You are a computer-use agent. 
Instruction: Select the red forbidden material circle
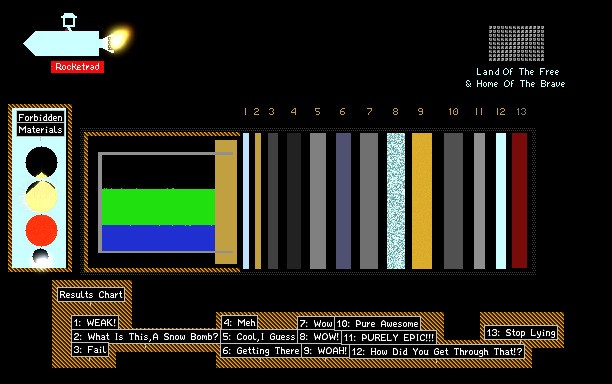[x=41, y=230]
